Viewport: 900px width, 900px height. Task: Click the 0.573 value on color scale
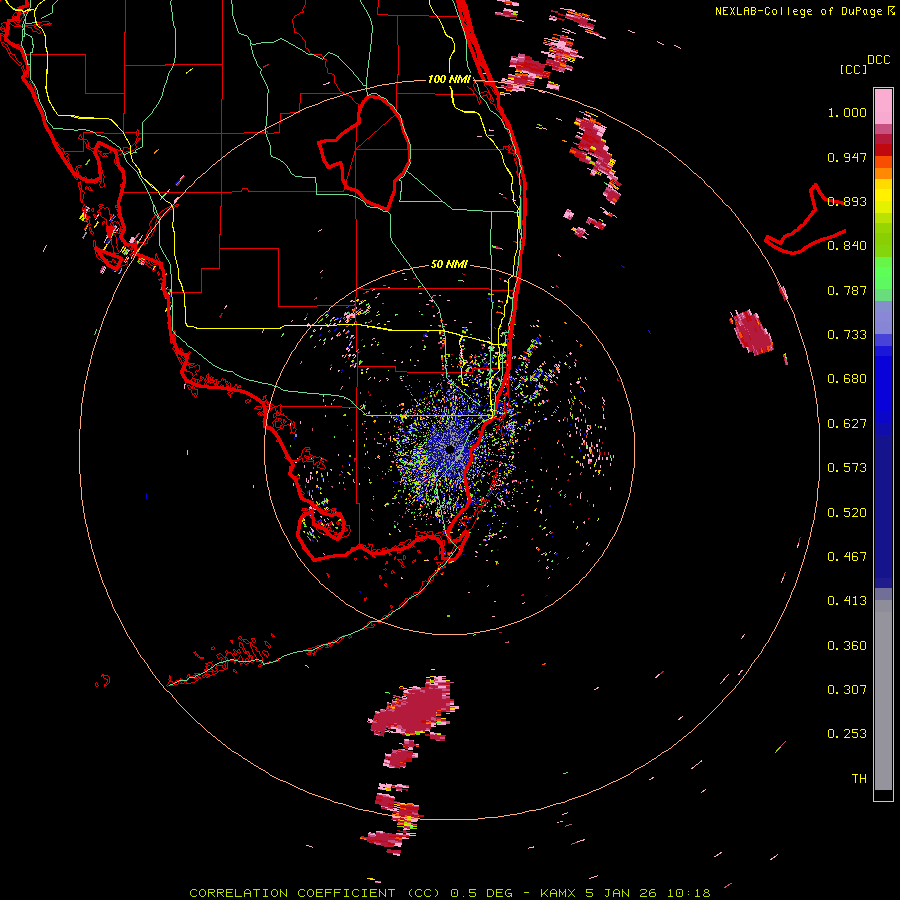coord(847,468)
